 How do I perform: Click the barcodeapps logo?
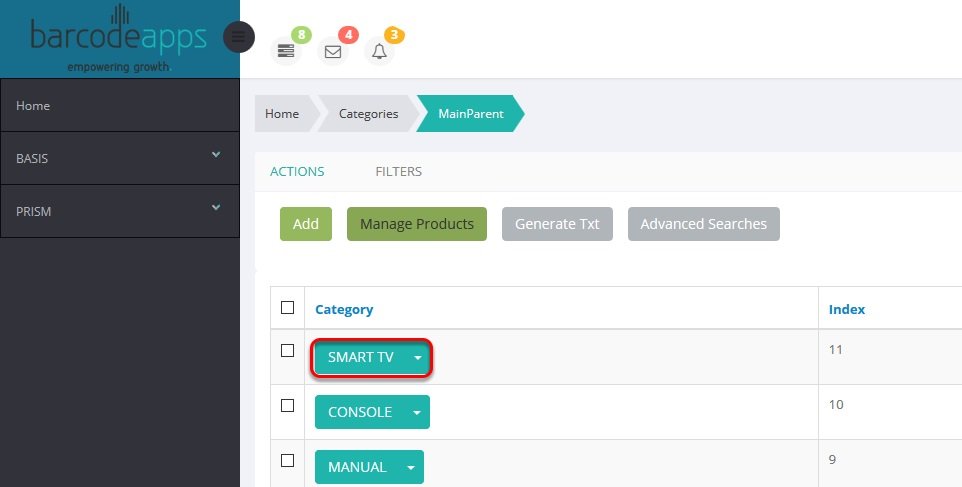119,38
